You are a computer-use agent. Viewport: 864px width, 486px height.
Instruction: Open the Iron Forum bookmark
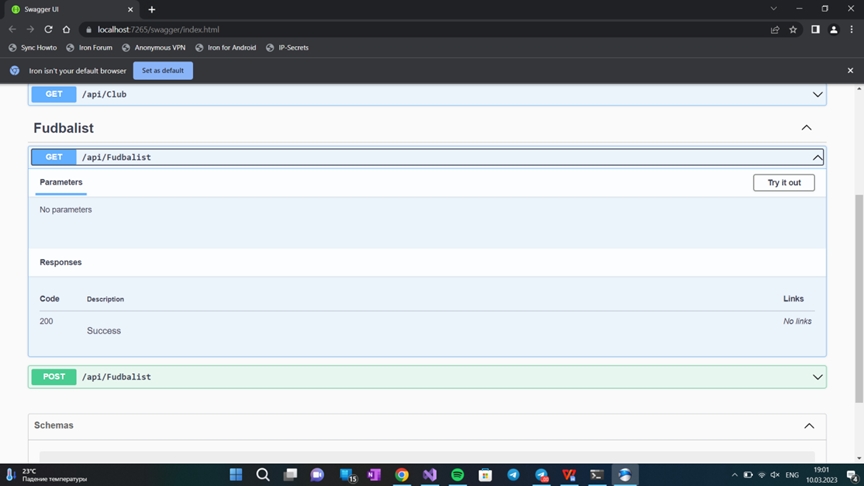[90, 47]
